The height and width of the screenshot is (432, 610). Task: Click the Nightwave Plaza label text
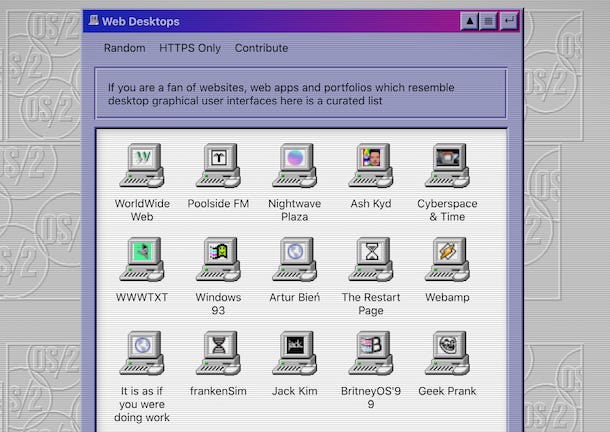coord(294,210)
